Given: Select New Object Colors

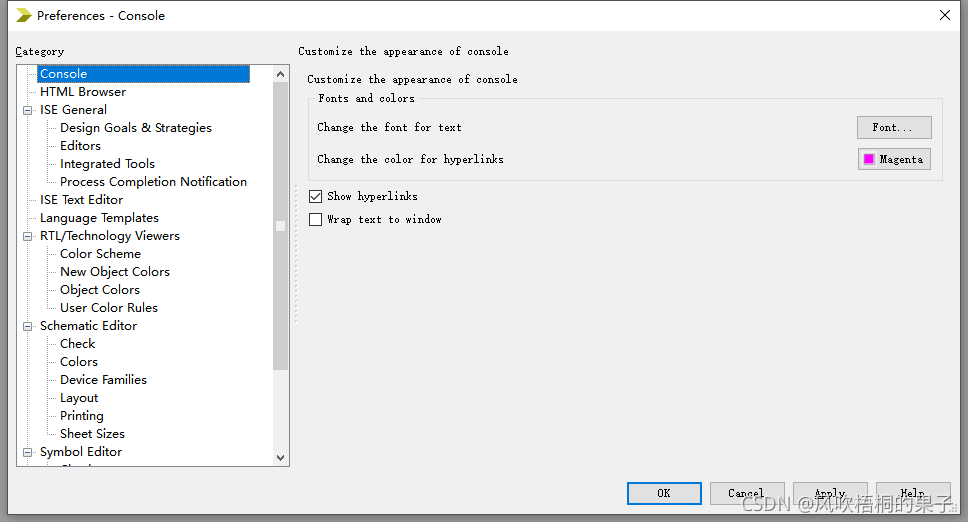Looking at the screenshot, I should [x=115, y=271].
